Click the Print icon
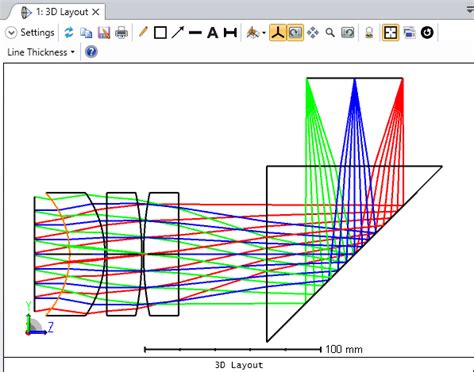Screen dimensions: 474x372 121,33
